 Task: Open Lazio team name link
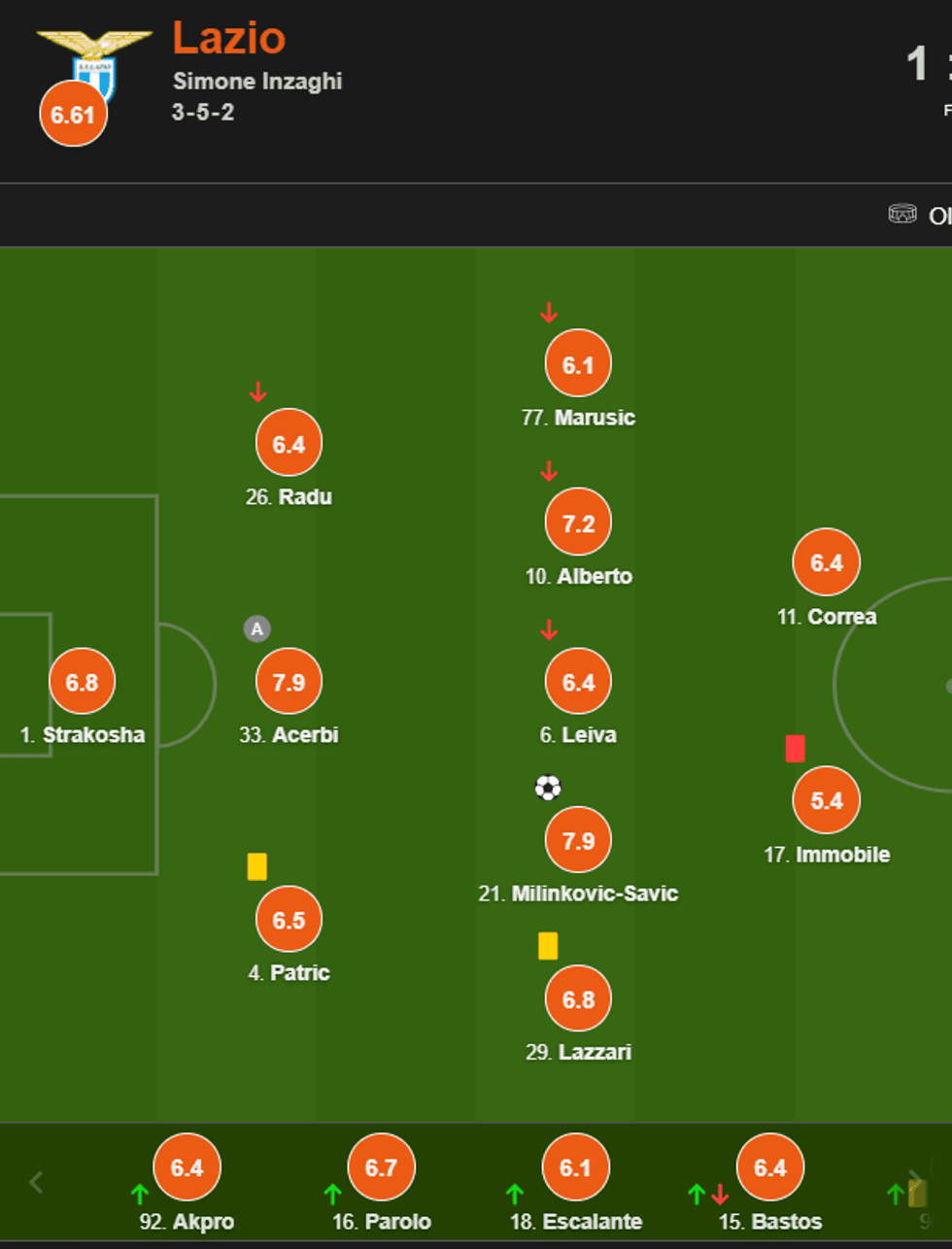[228, 39]
